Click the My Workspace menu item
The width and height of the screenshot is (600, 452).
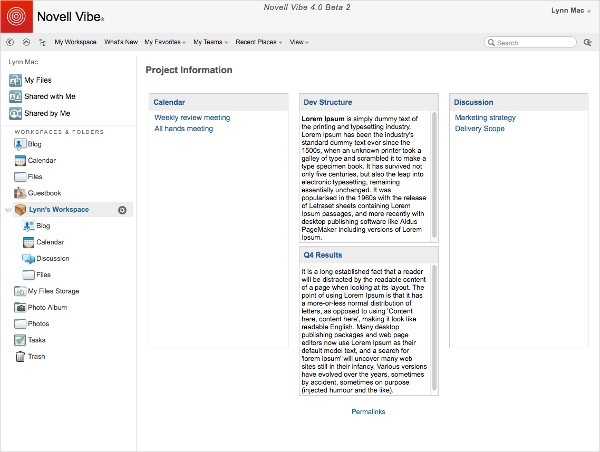click(x=75, y=42)
